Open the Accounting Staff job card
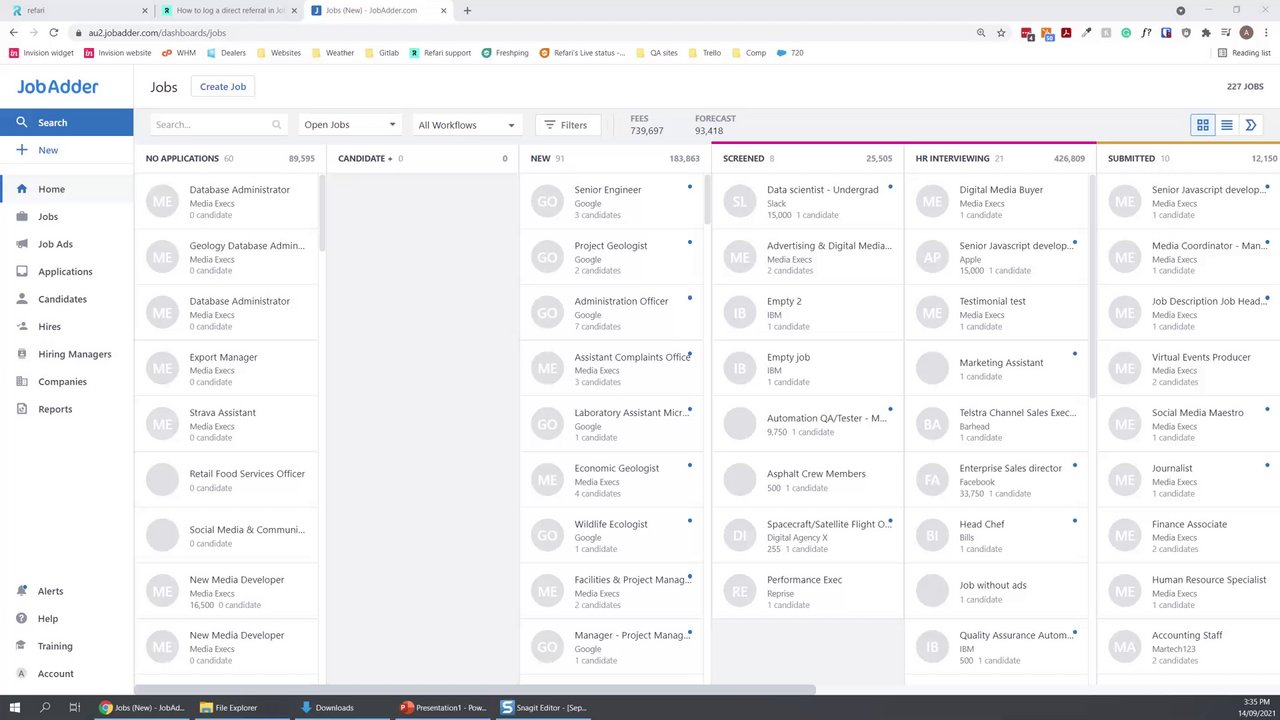 [x=1189, y=647]
